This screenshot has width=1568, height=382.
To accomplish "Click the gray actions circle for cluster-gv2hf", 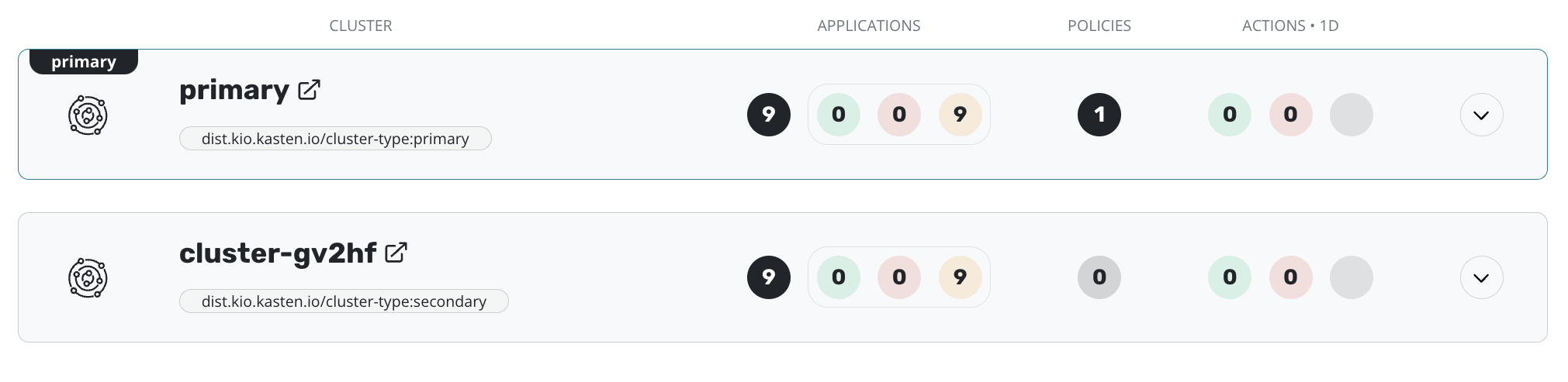I will coord(1351,277).
